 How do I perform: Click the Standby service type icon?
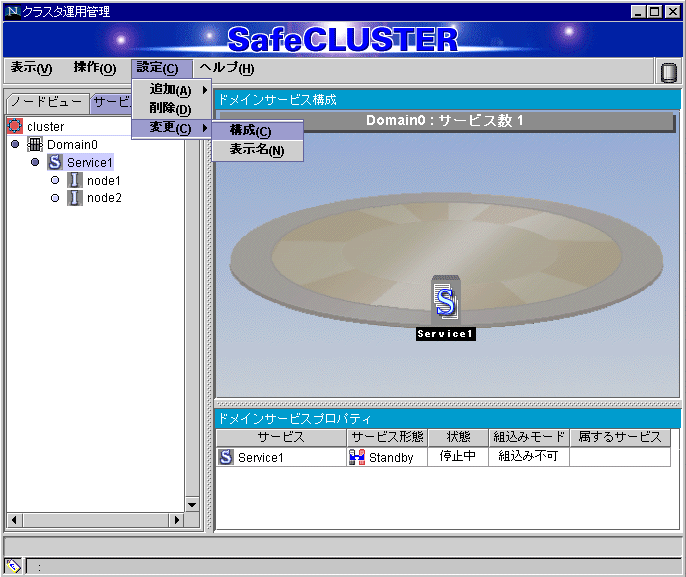[357, 457]
